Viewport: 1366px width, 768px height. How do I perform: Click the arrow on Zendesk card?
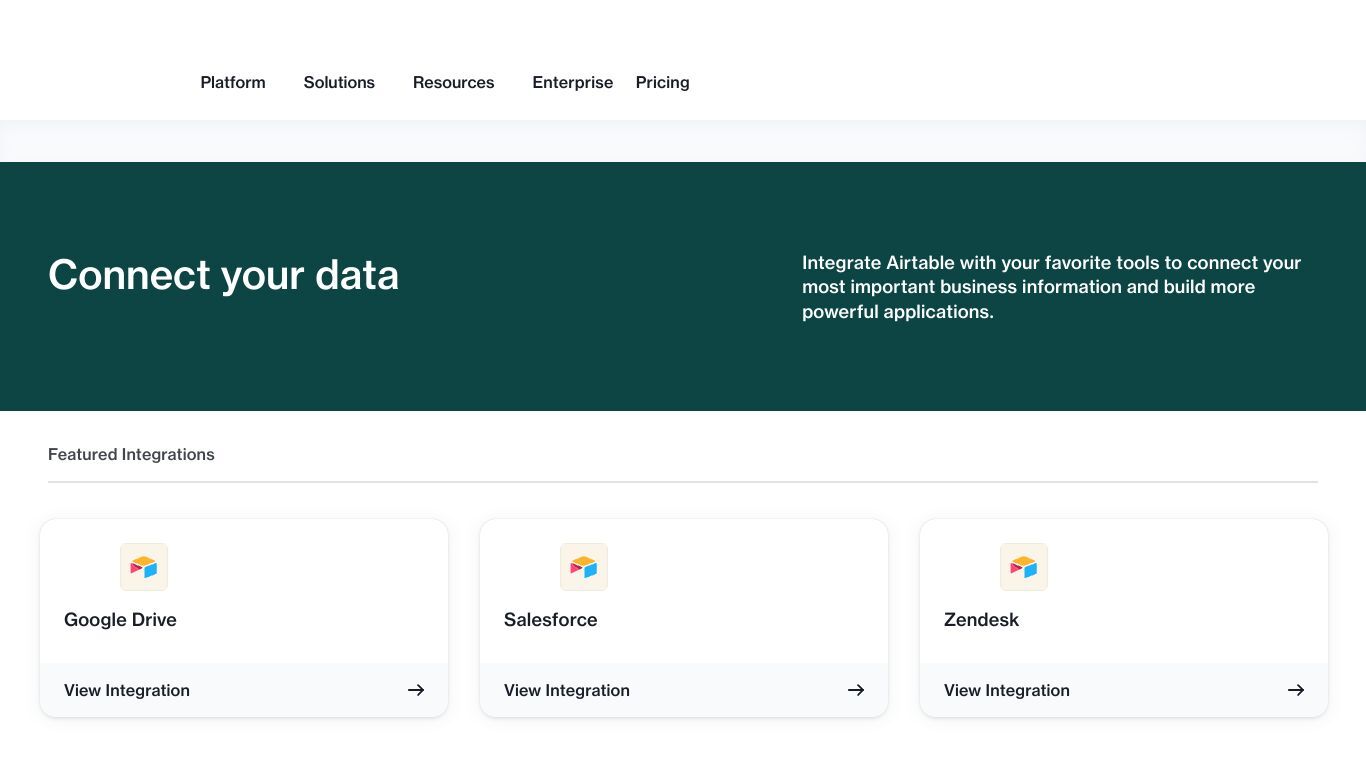coord(1296,690)
